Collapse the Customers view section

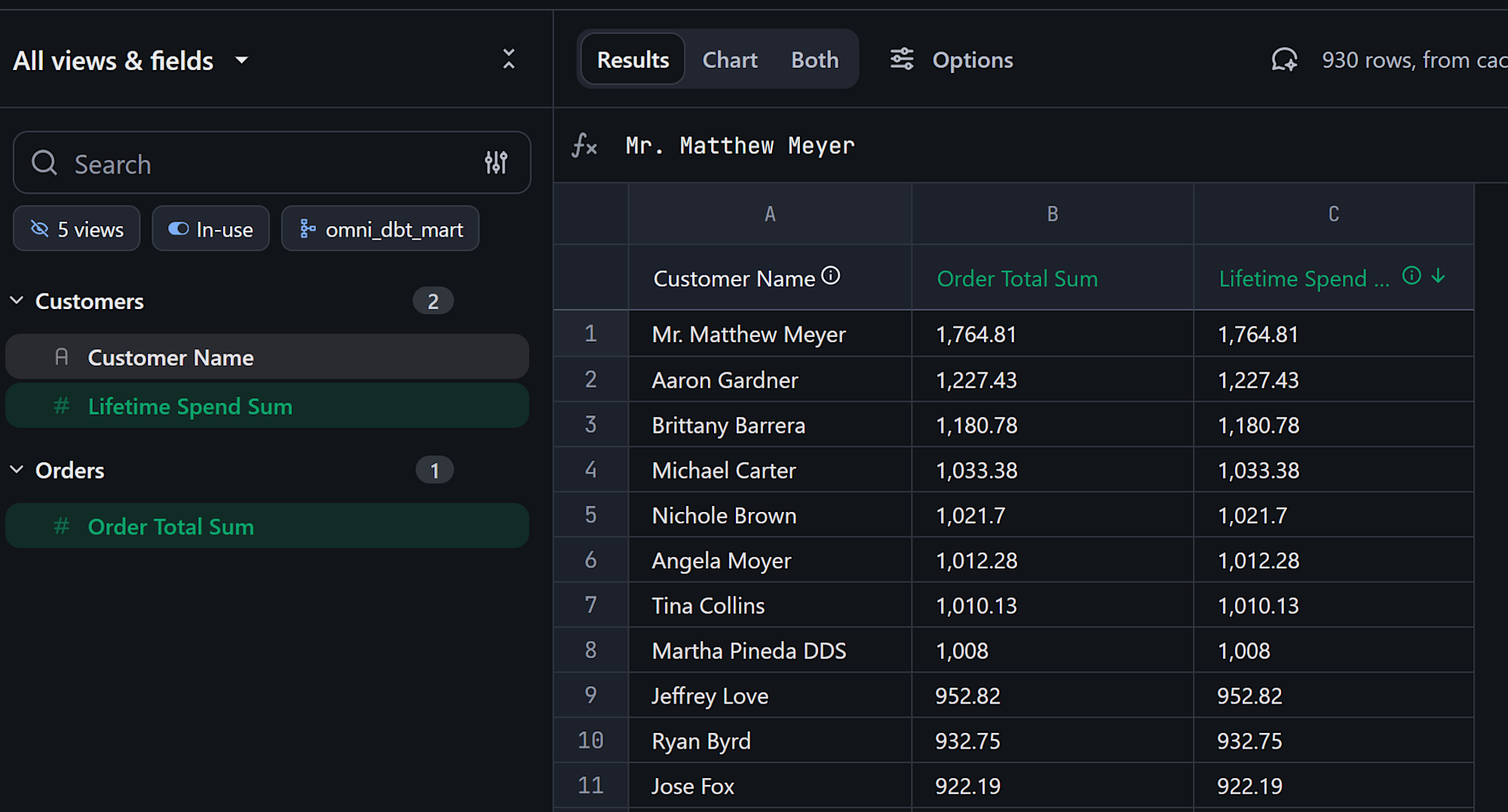point(17,301)
